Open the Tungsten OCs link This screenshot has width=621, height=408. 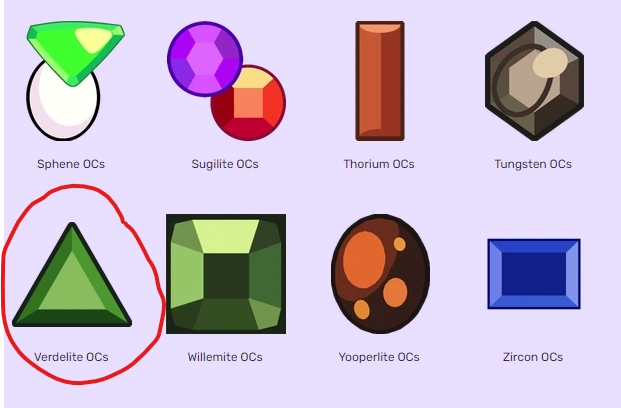coord(533,164)
